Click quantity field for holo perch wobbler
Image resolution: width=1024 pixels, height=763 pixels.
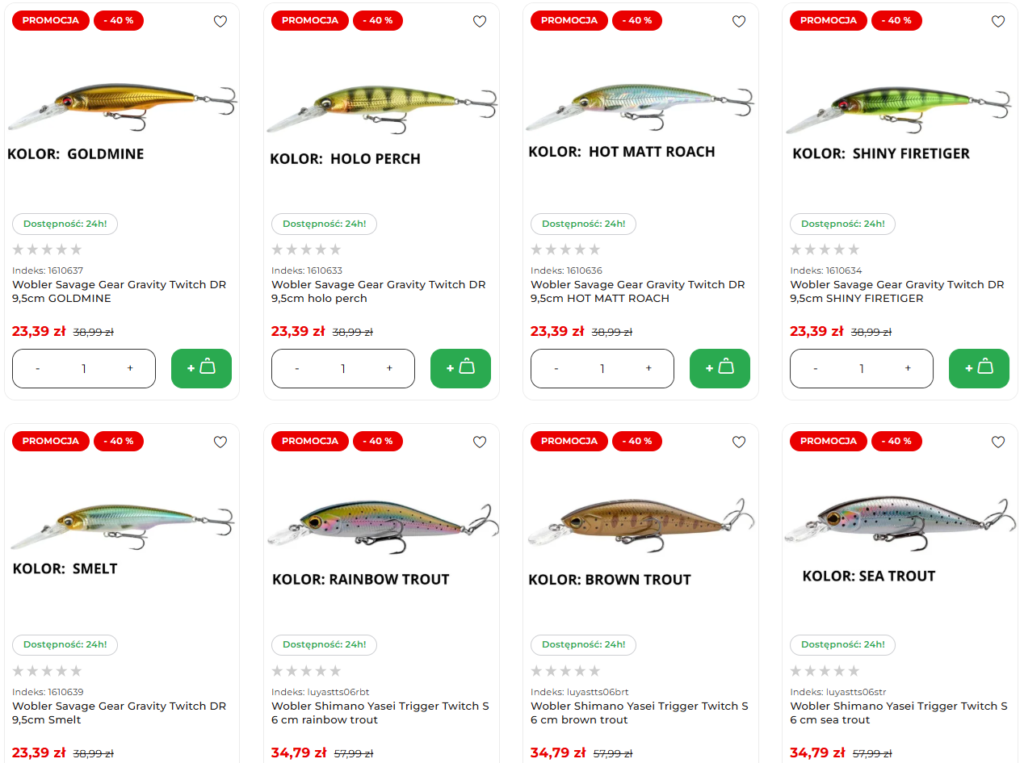343,369
